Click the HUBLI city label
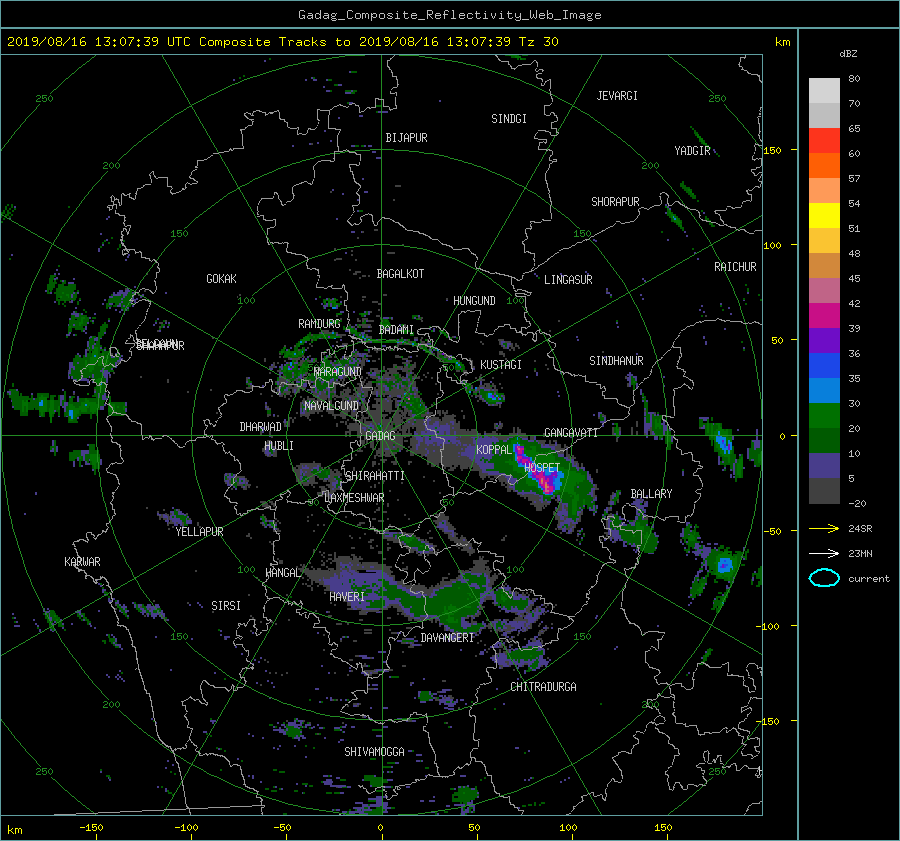This screenshot has height=841, width=900. tap(279, 446)
